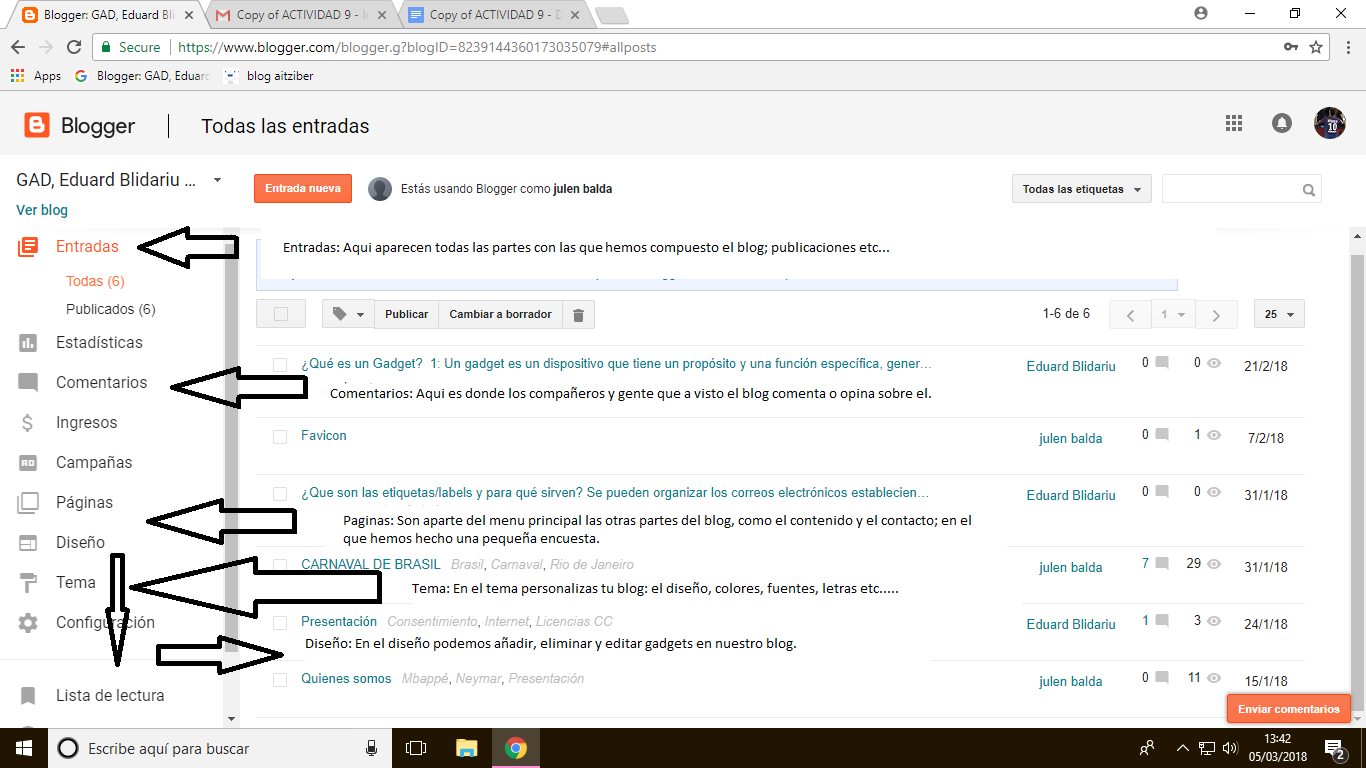Click Cortana microphone icon

click(x=371, y=748)
